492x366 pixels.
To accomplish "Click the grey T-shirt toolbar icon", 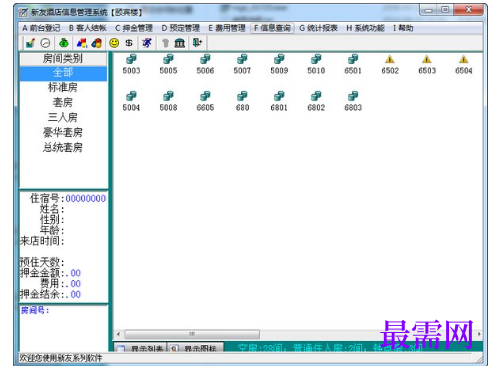I will 165,43.
